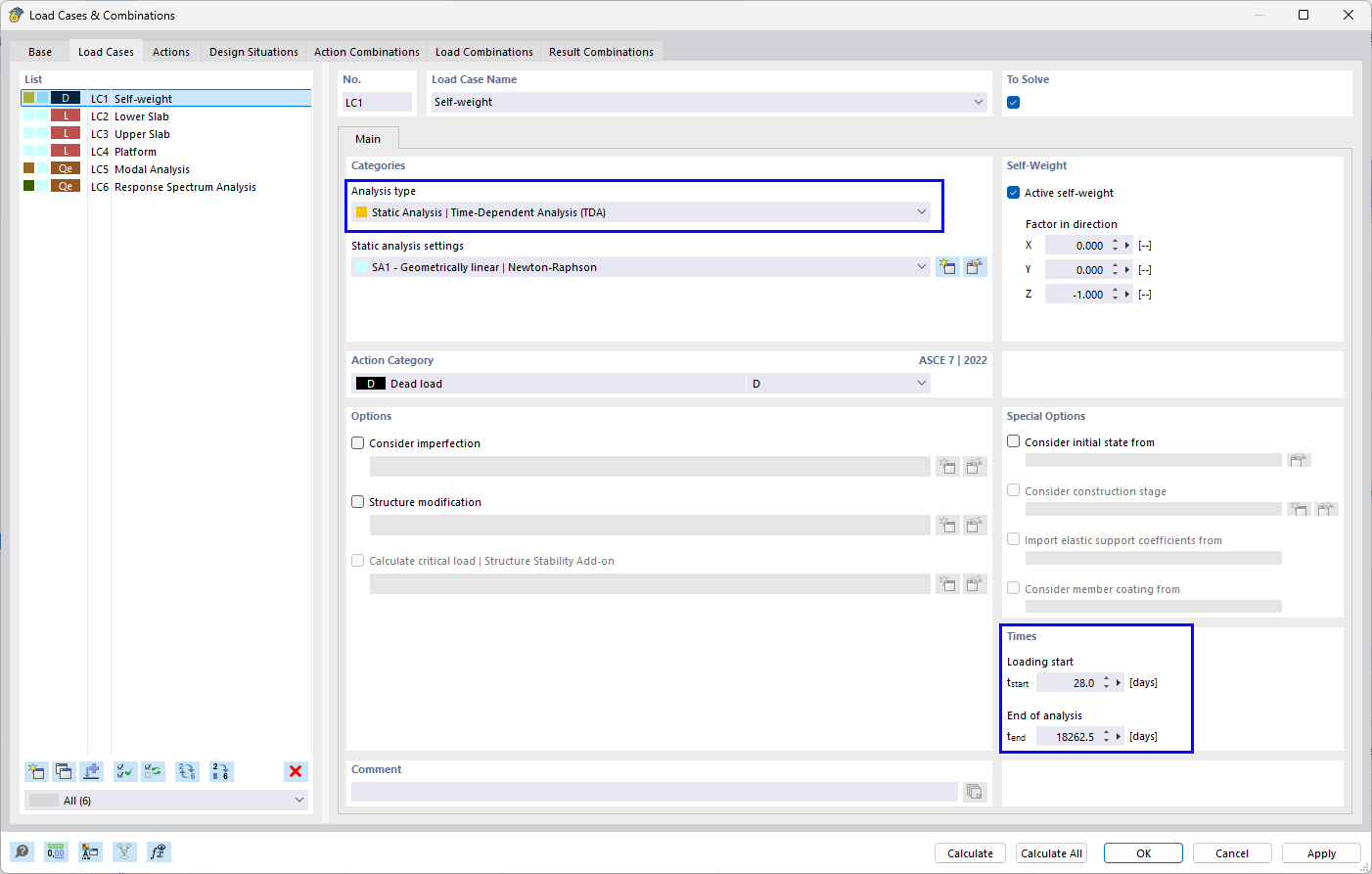This screenshot has width=1372, height=874.
Task: Open the edit formulas (fx) icon
Action: point(158,851)
